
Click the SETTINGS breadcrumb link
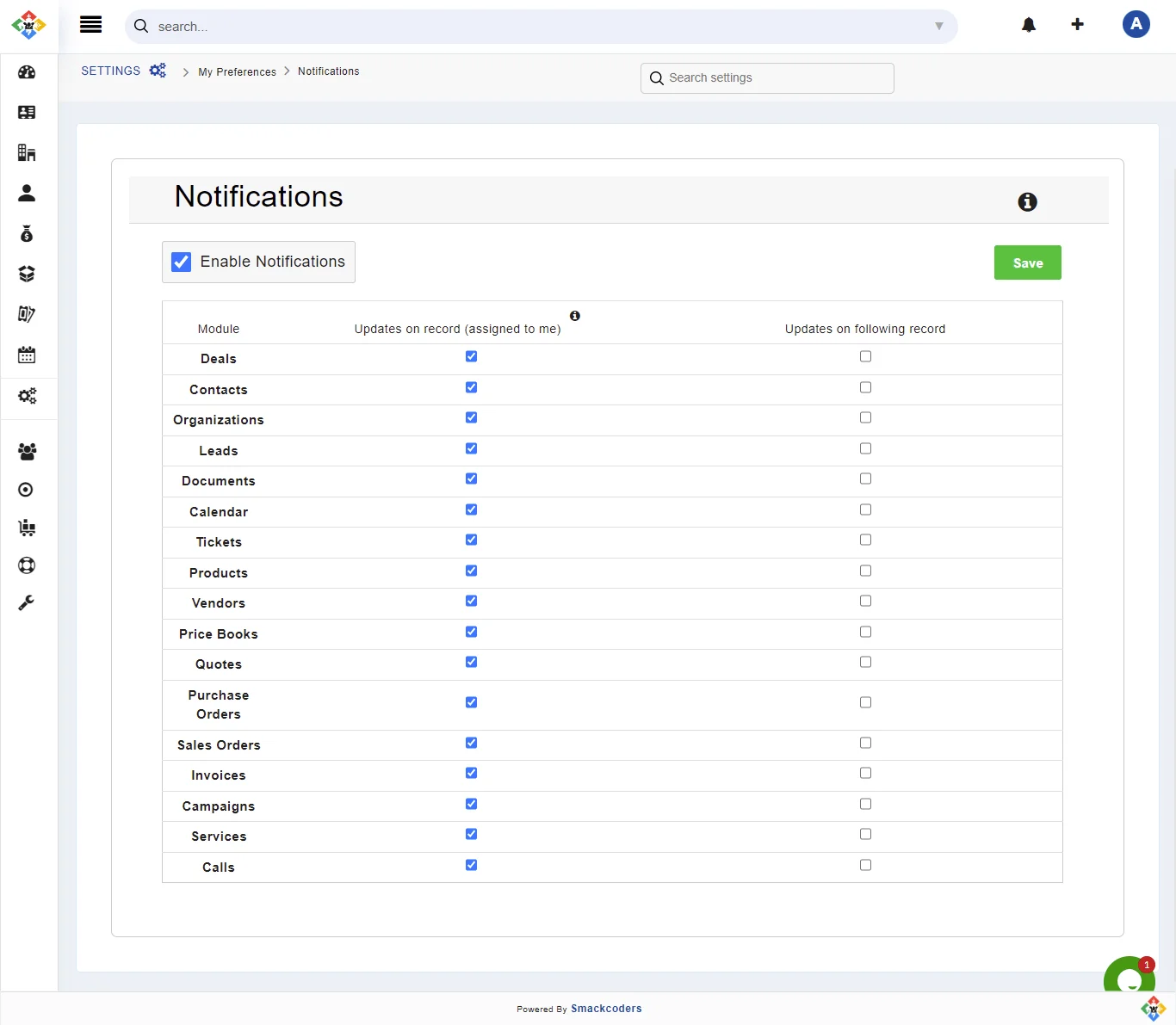(110, 71)
